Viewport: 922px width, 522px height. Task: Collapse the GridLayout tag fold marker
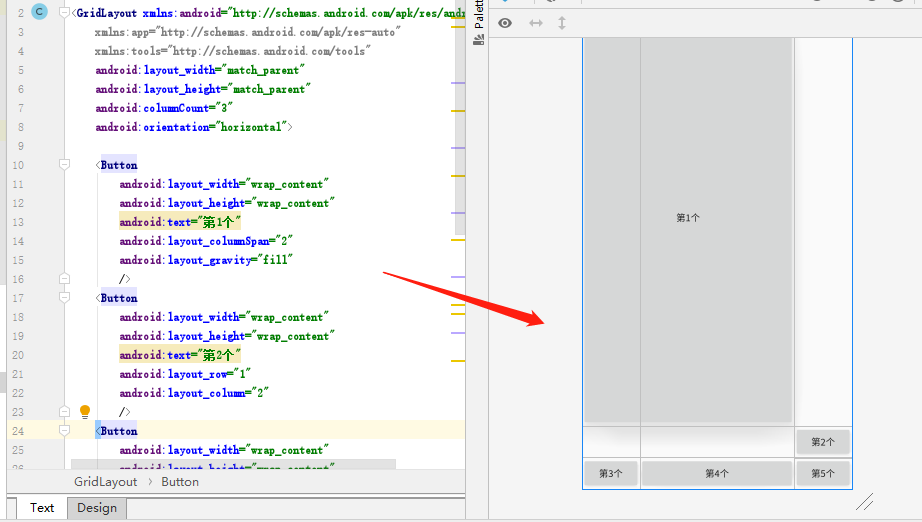(65, 12)
